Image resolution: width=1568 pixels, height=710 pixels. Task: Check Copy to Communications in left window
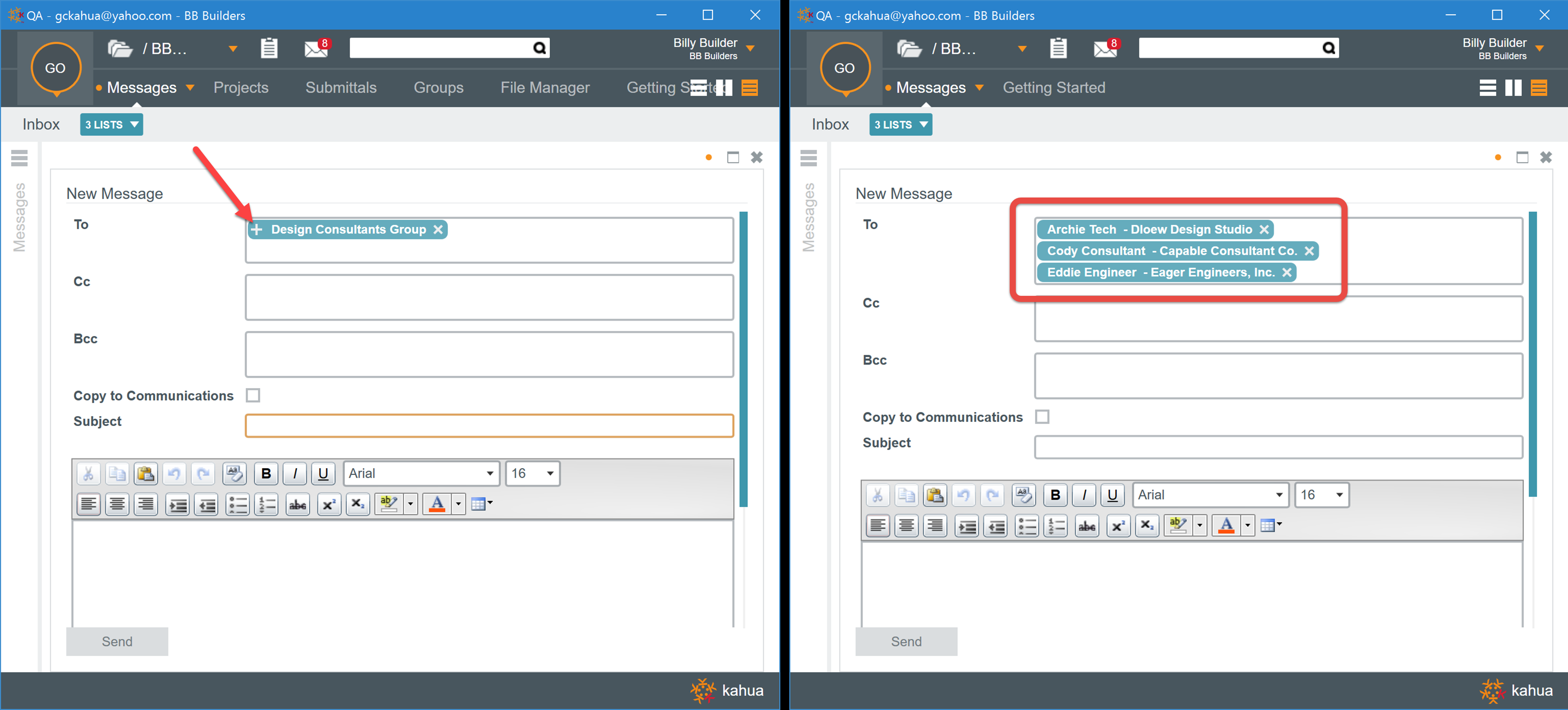pos(253,396)
